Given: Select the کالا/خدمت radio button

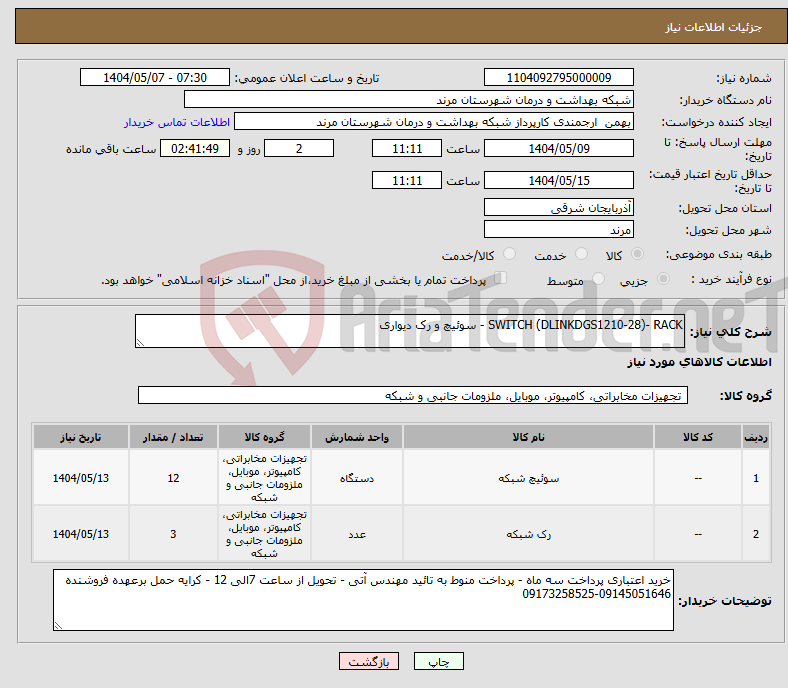Looking at the screenshot, I should tap(510, 254).
